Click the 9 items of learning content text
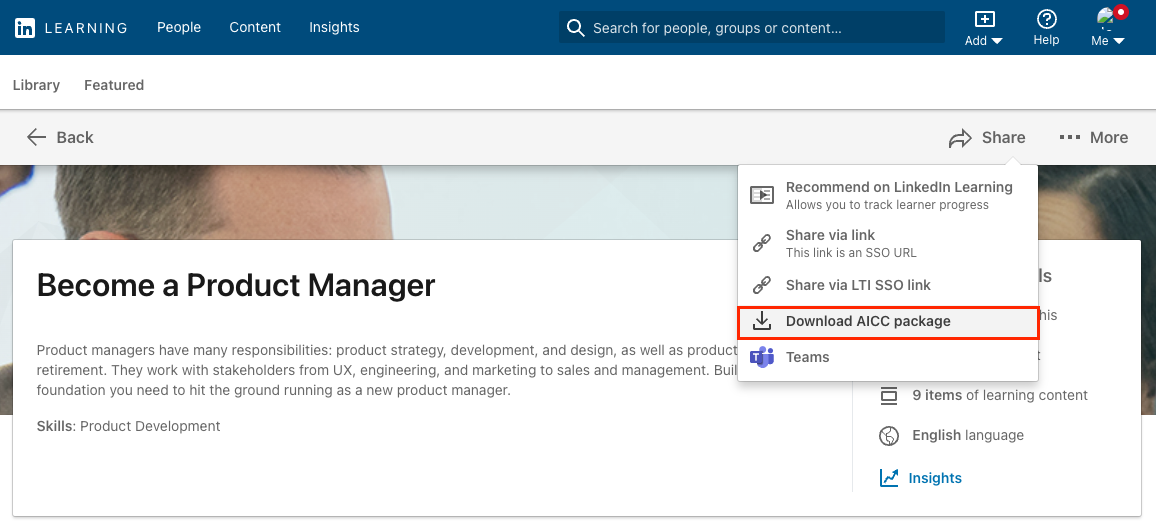Image resolution: width=1156 pixels, height=530 pixels. pyautogui.click(x=1000, y=395)
